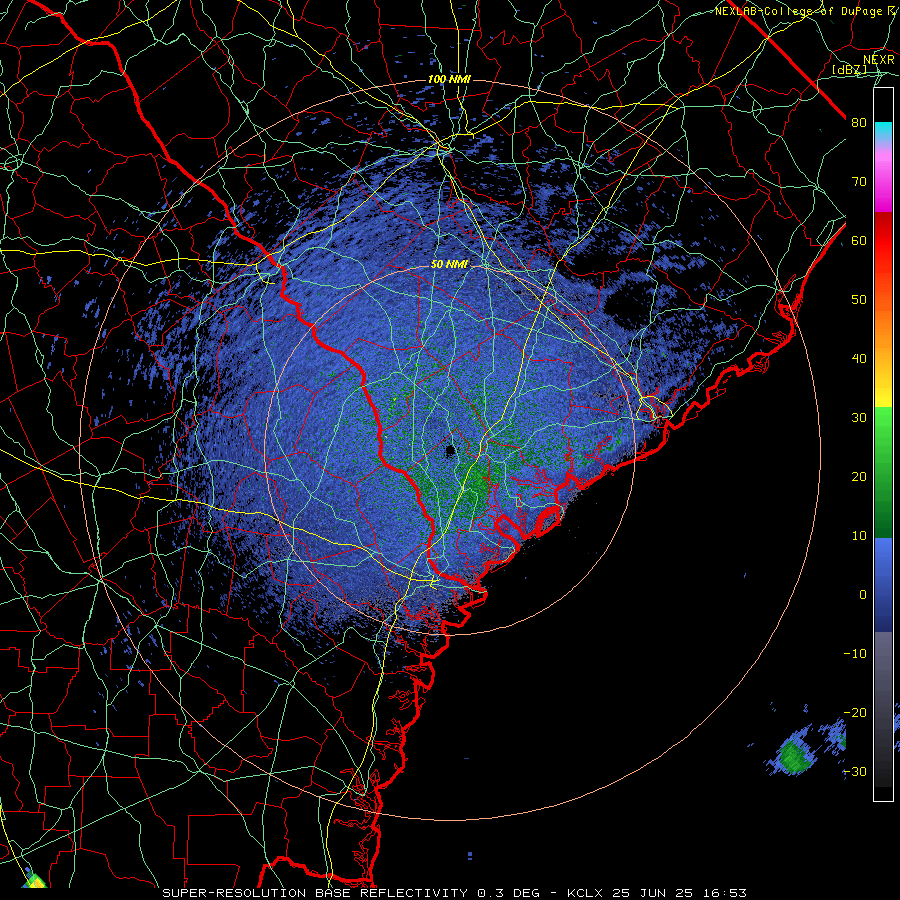Click the "KCLX" station identifier in the caption
The width and height of the screenshot is (900, 900).
click(x=585, y=893)
